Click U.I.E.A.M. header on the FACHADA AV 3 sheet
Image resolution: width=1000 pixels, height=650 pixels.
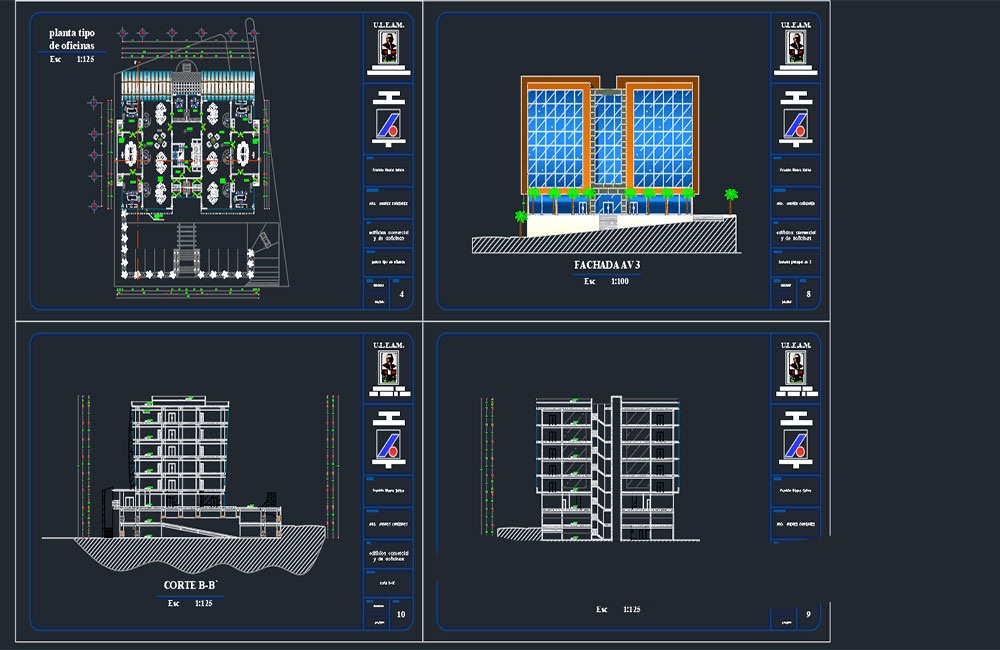[796, 25]
